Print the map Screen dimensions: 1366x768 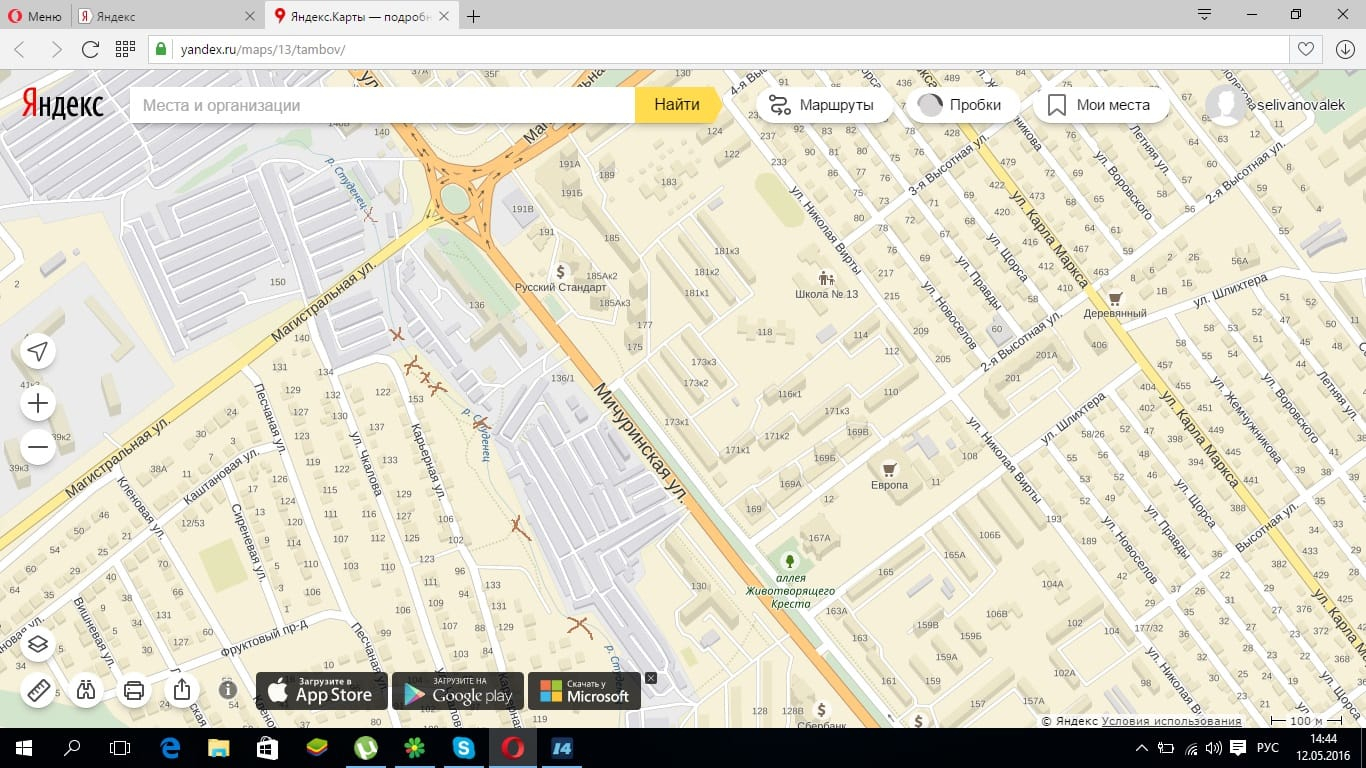[x=134, y=690]
